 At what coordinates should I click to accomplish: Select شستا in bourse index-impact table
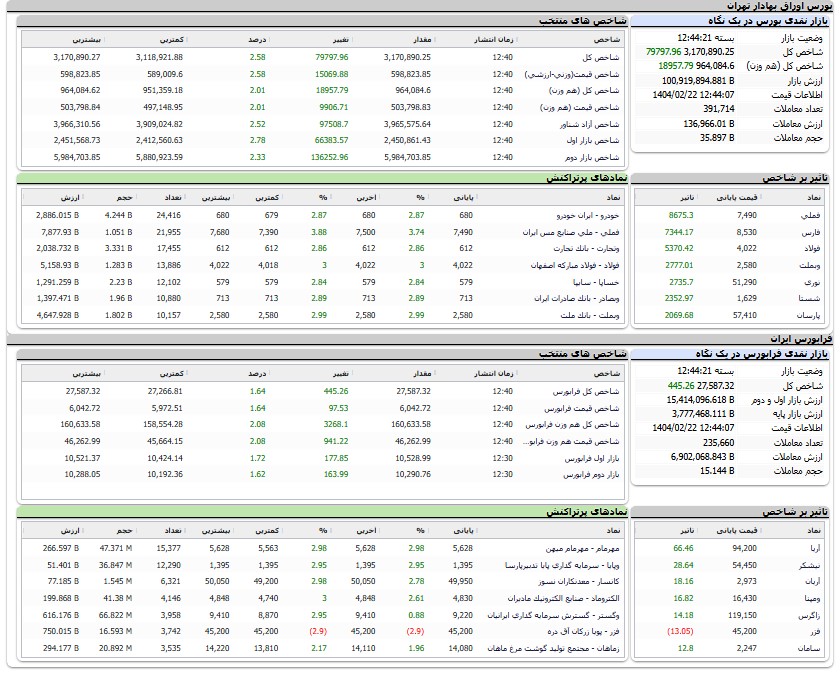coord(809,298)
